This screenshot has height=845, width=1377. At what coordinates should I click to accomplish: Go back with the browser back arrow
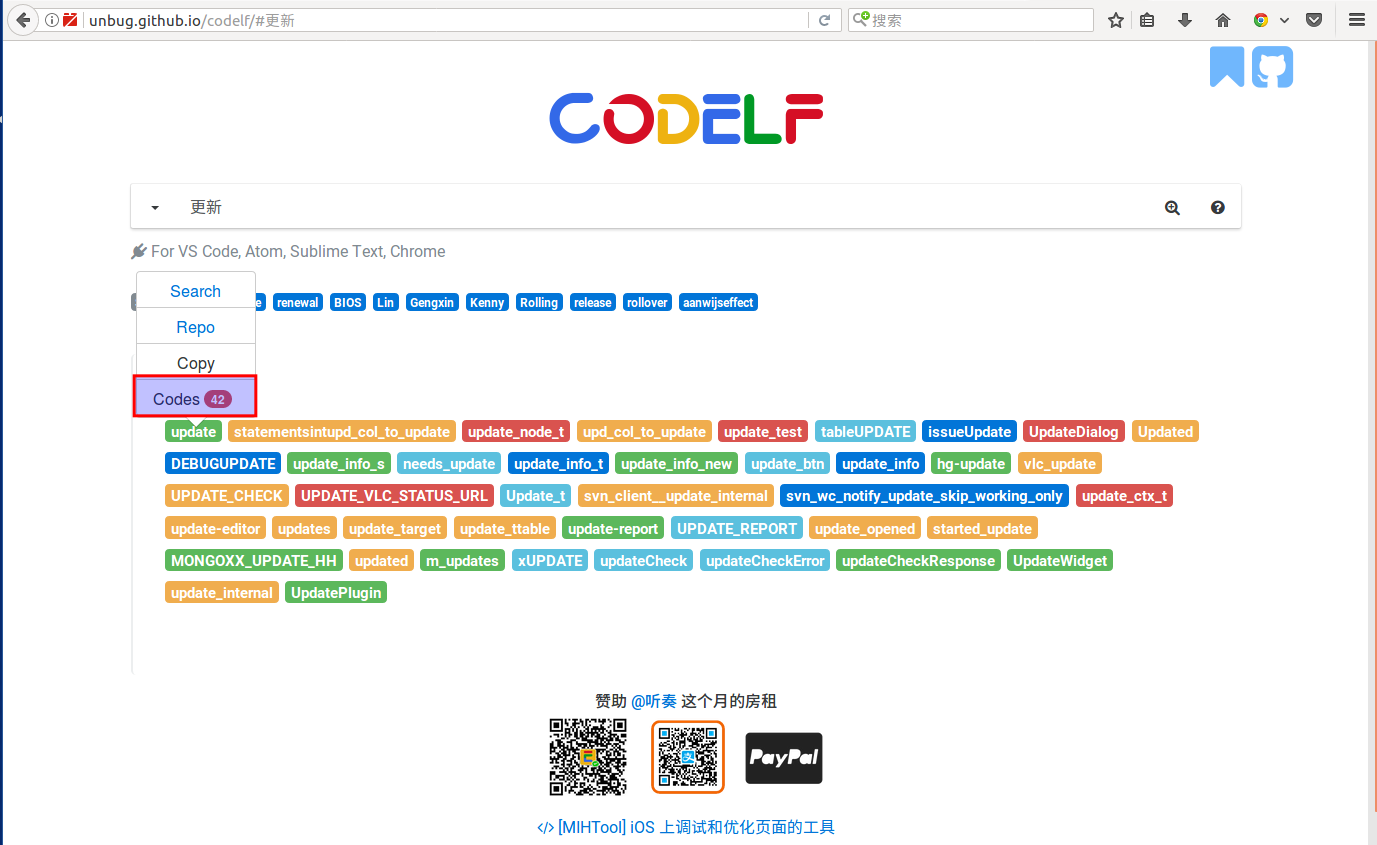tap(23, 20)
